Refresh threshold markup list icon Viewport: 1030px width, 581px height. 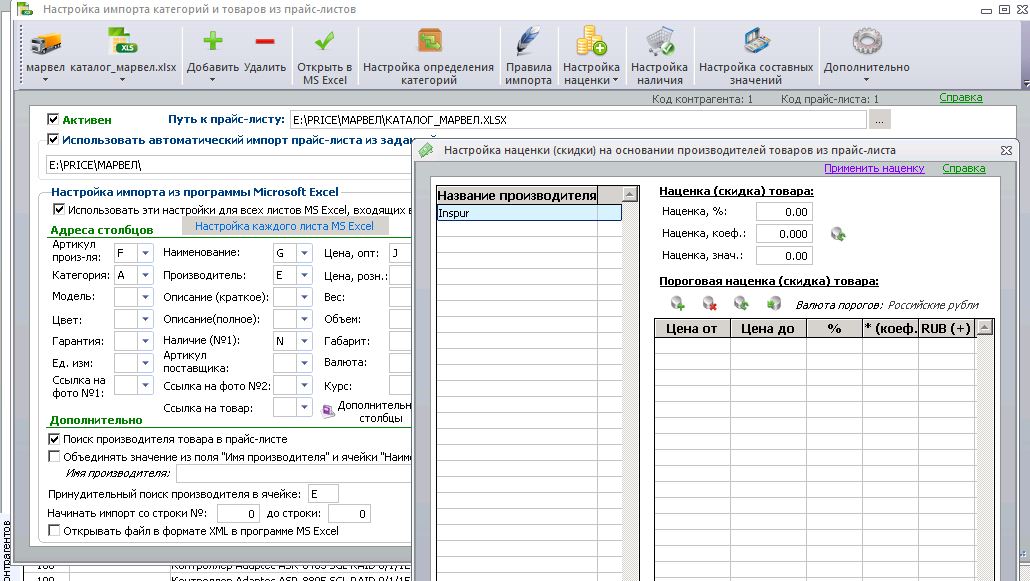(742, 304)
